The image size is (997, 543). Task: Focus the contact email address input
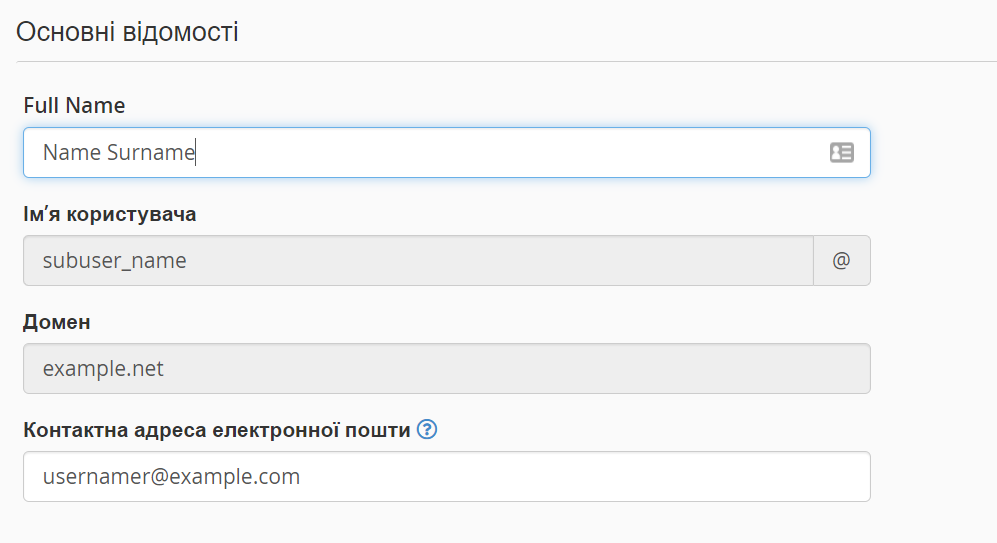(446, 477)
